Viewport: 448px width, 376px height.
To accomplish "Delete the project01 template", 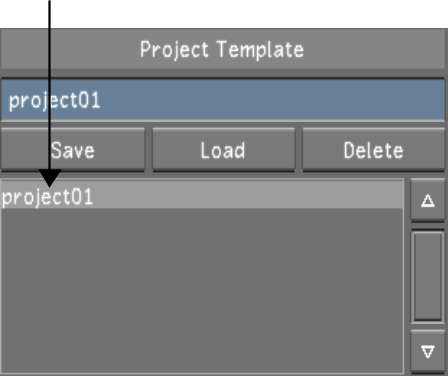I will coord(373,150).
